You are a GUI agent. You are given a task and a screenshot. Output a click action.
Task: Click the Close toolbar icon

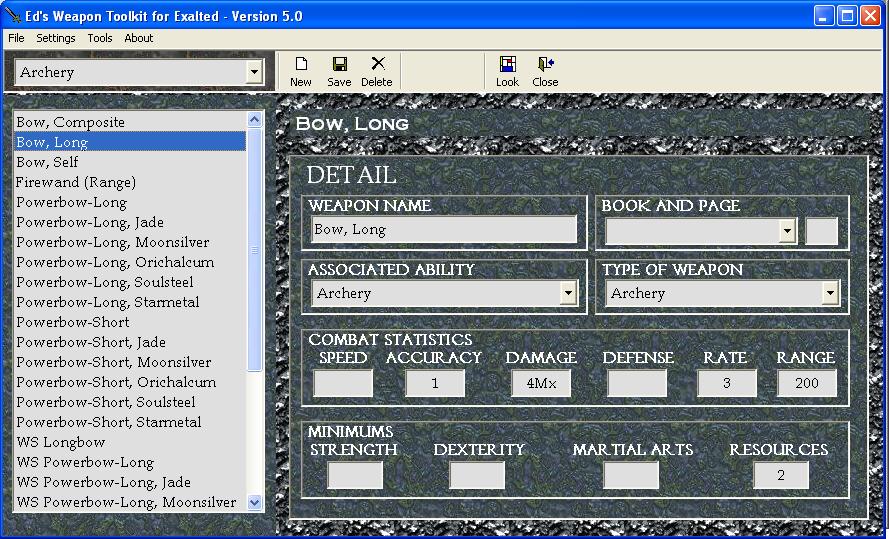pos(545,71)
